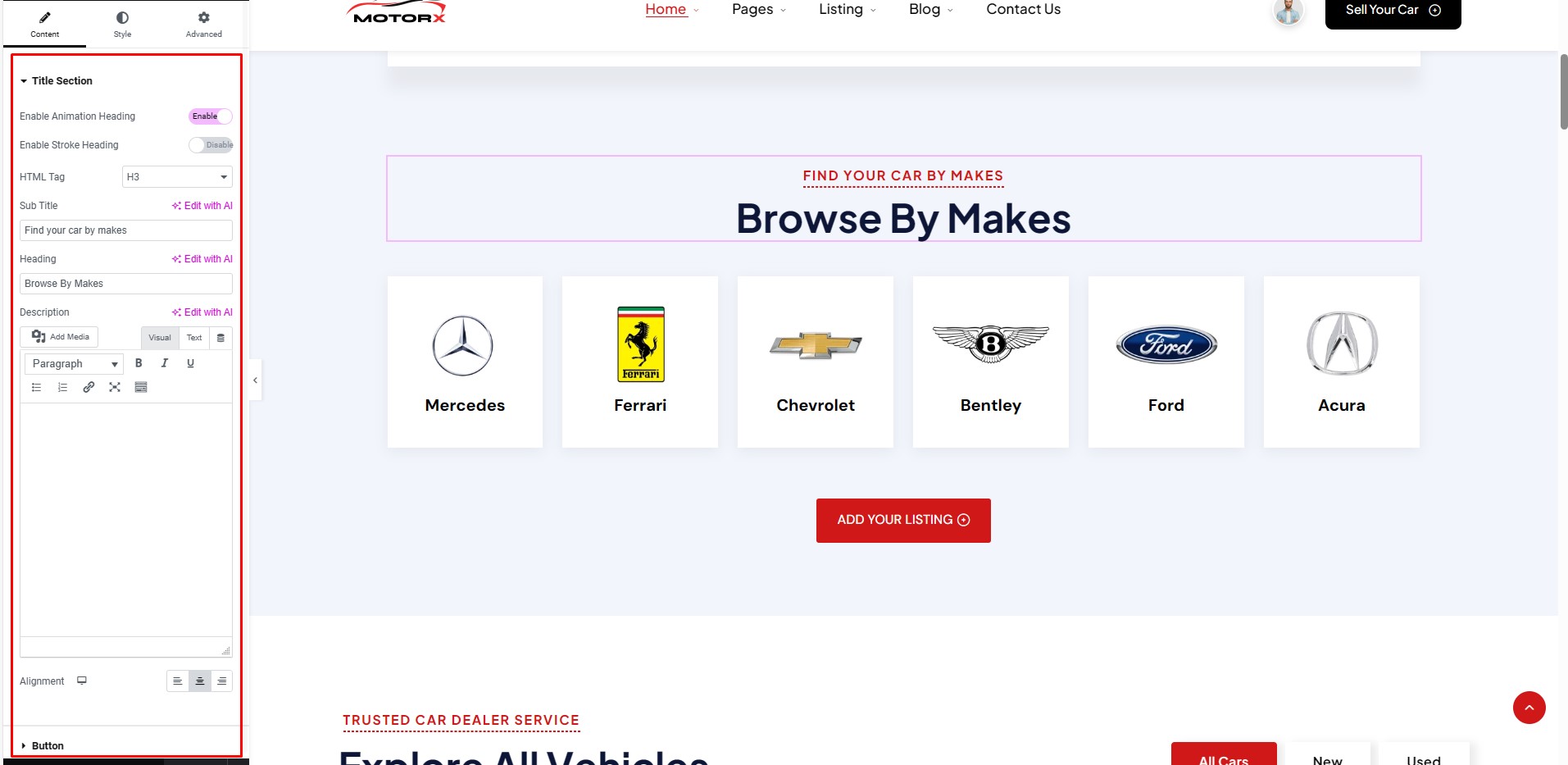Open the Paragraph format dropdown
Screen dimensions: 1568x765
pos(74,364)
